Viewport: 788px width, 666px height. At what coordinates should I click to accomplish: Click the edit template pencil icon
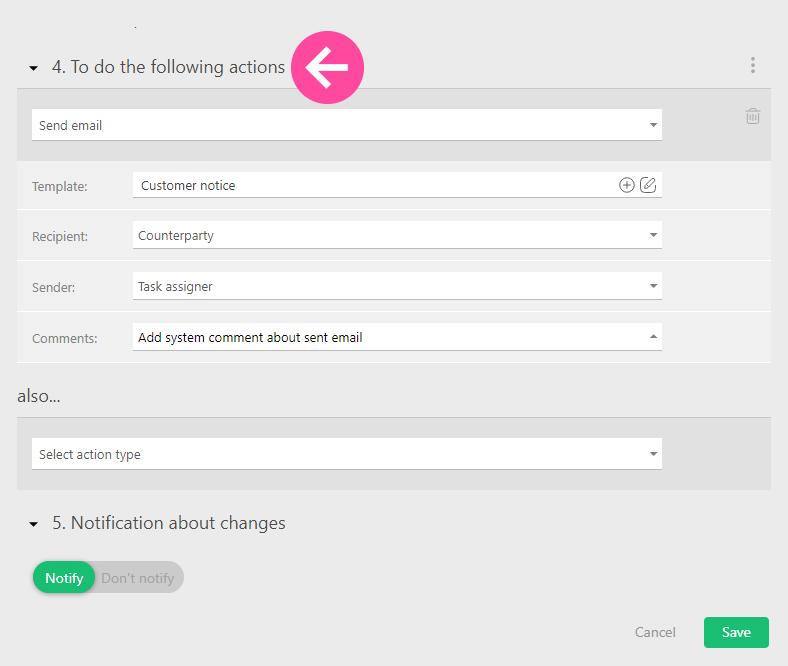pyautogui.click(x=648, y=185)
